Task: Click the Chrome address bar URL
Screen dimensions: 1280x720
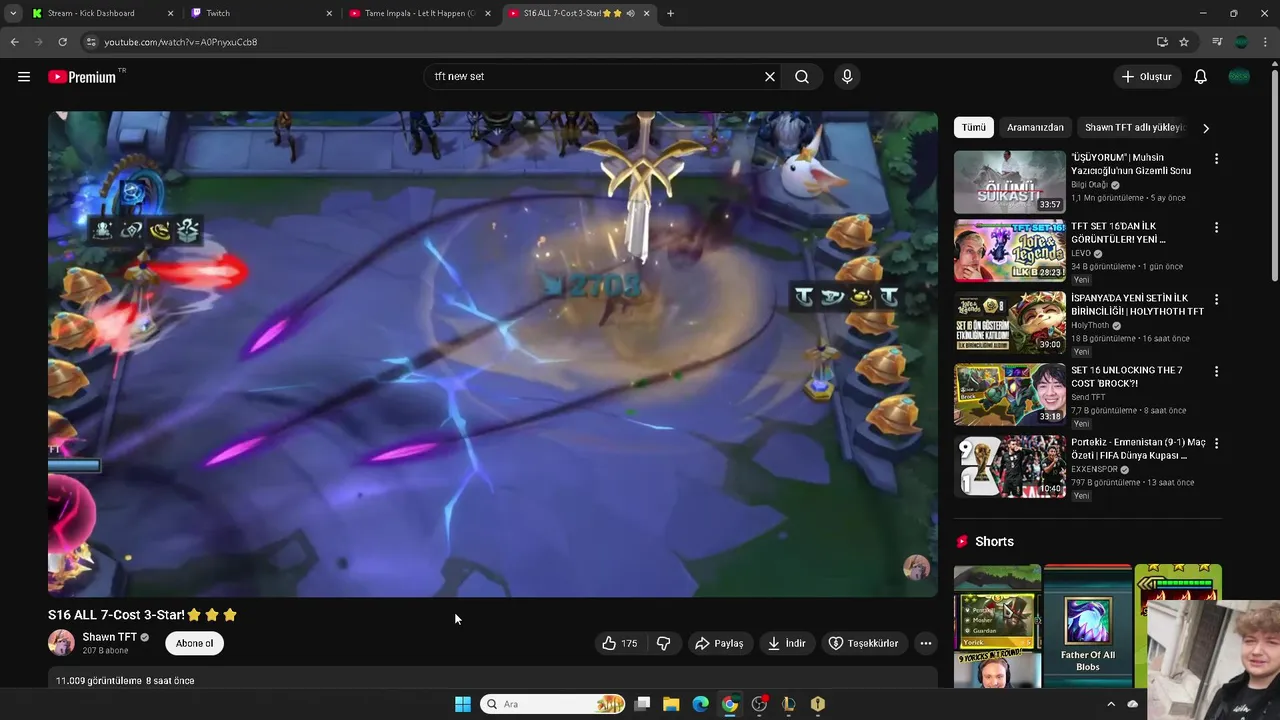Action: (x=181, y=42)
